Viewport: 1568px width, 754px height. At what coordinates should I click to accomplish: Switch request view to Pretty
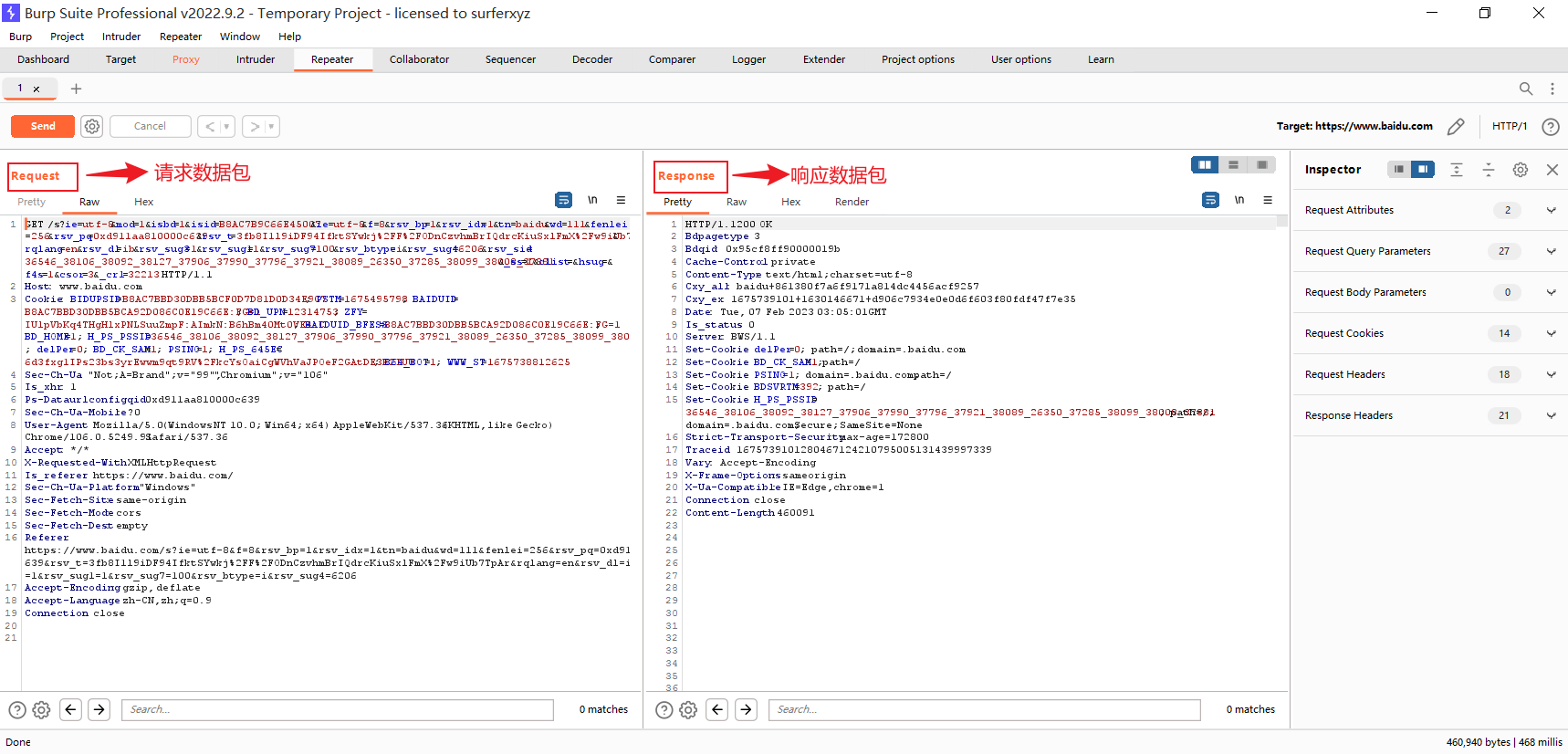31,202
